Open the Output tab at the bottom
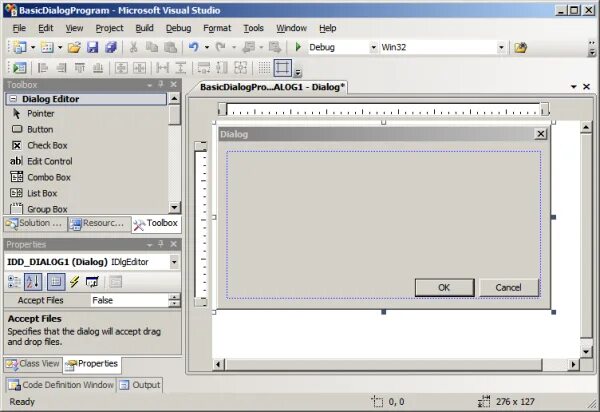The height and width of the screenshot is (412, 600). pos(140,385)
